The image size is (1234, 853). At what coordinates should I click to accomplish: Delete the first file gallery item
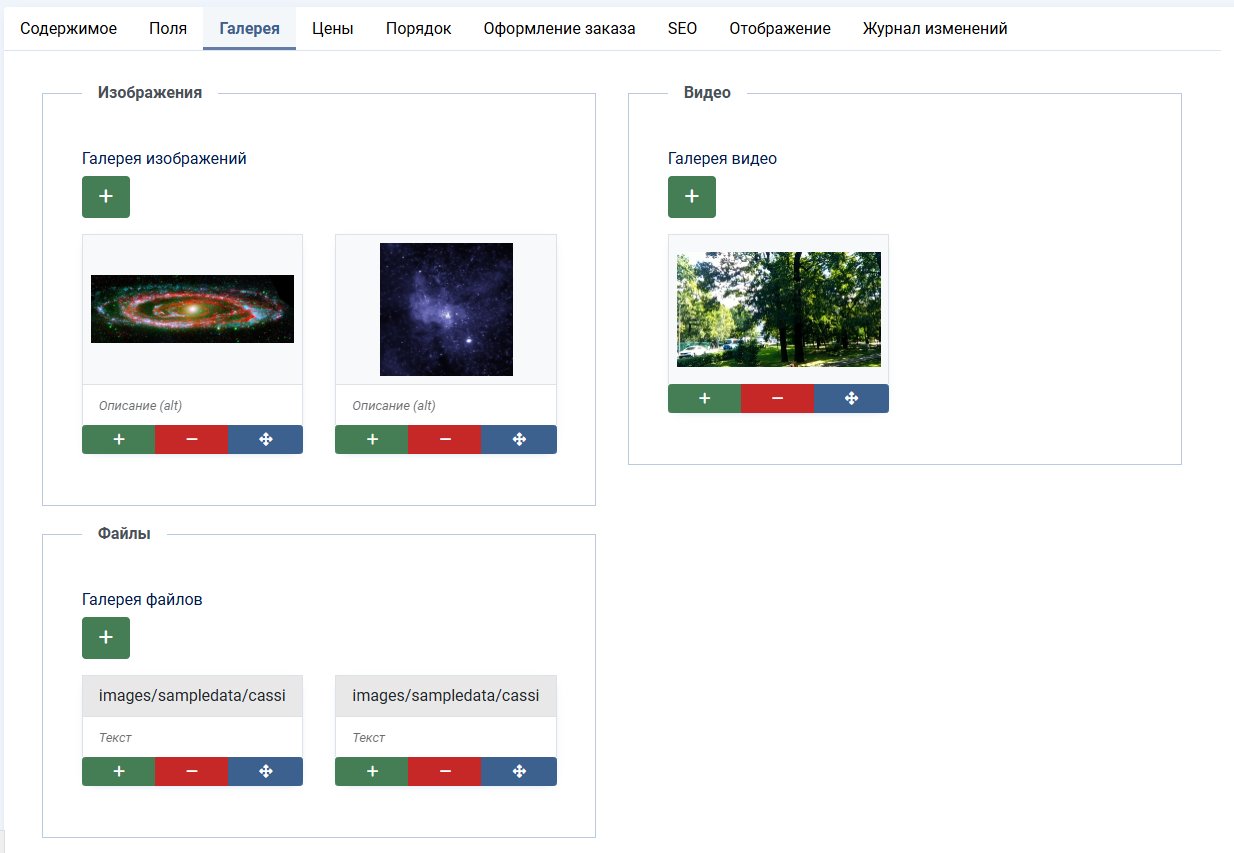click(x=192, y=771)
